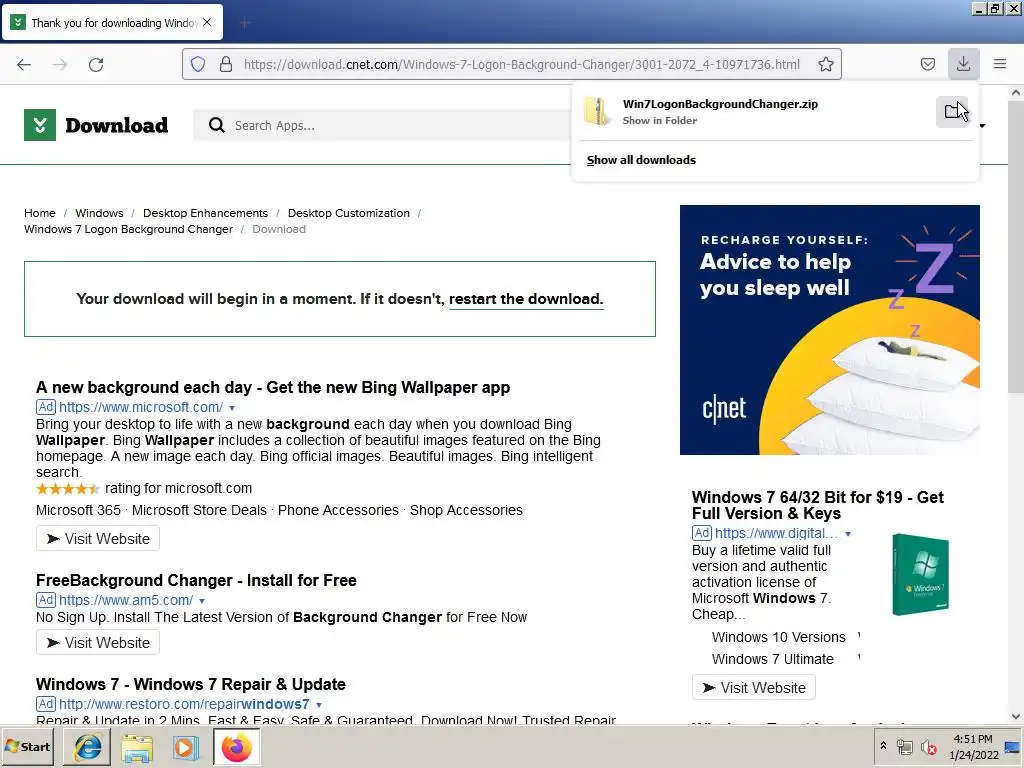This screenshot has width=1024, height=768.
Task: Open the Firefox application menu
Action: [999, 64]
